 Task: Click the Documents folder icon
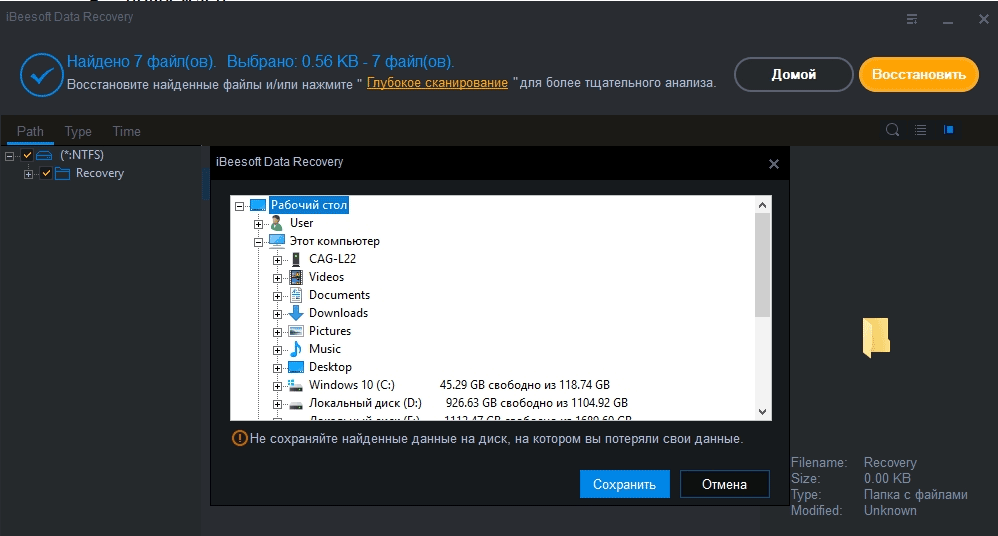(x=295, y=295)
